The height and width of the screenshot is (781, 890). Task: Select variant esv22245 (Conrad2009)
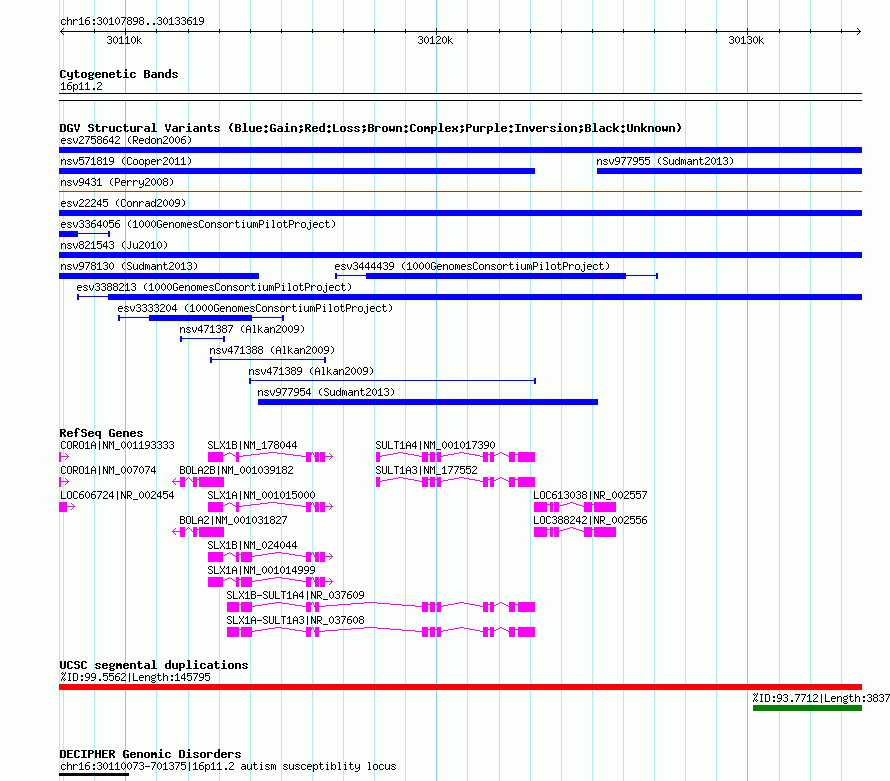(123, 203)
